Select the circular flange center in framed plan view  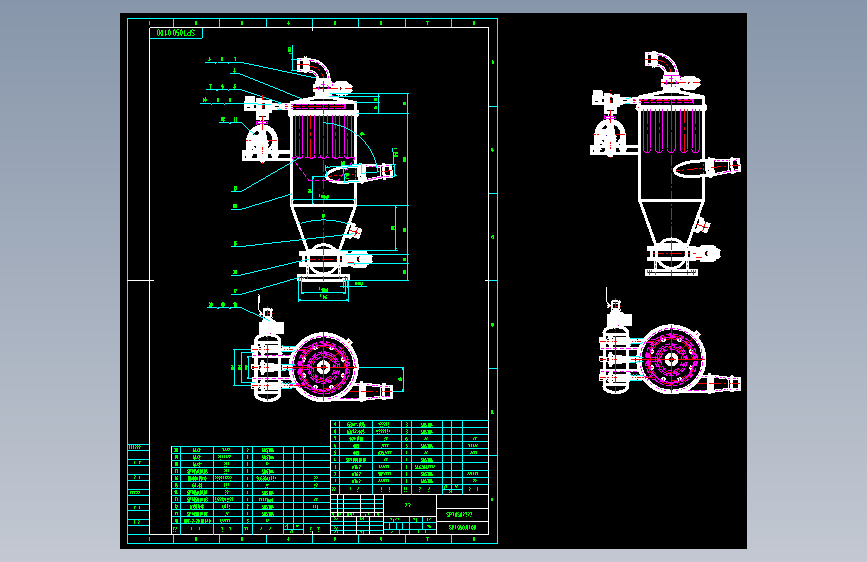(323, 367)
